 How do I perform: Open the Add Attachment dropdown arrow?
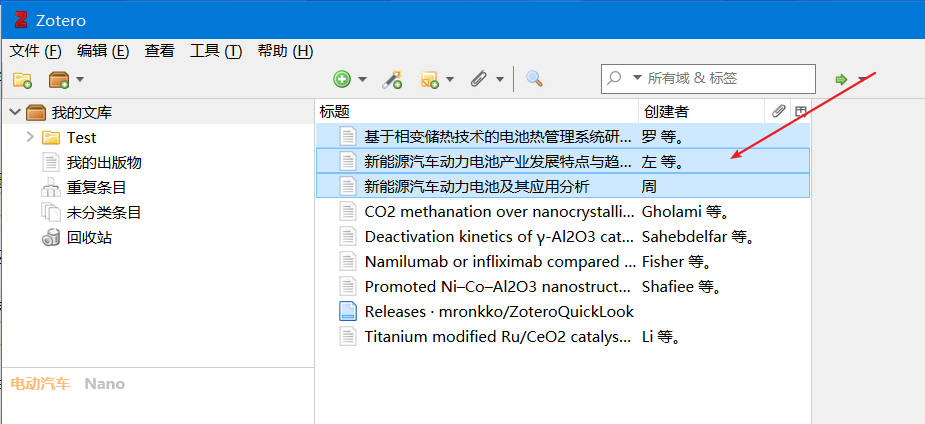(x=500, y=79)
